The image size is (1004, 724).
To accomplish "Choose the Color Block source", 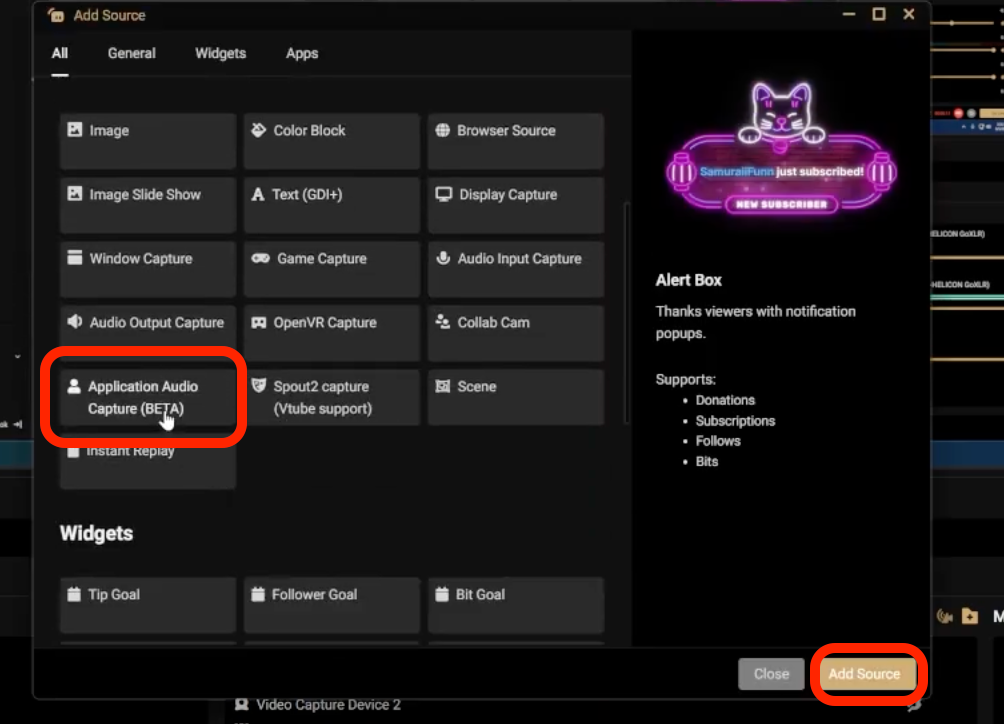I will [331, 131].
